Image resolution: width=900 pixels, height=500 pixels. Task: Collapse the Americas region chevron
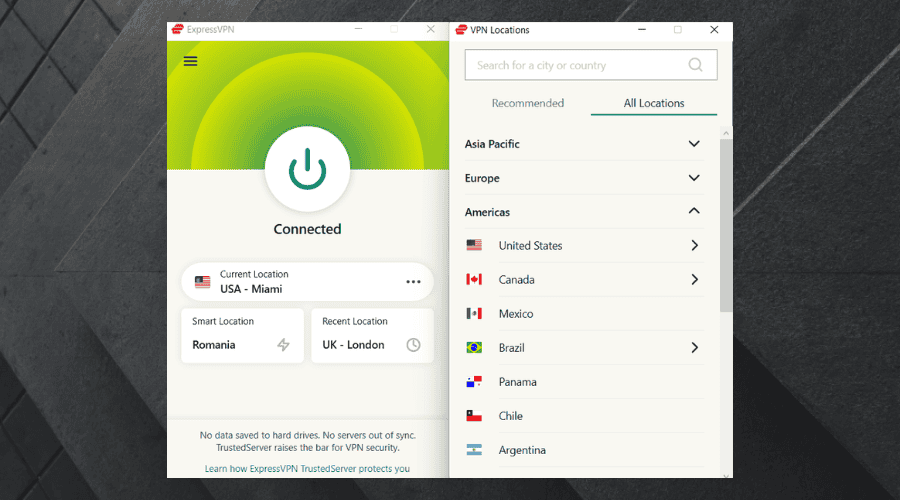pyautogui.click(x=694, y=211)
